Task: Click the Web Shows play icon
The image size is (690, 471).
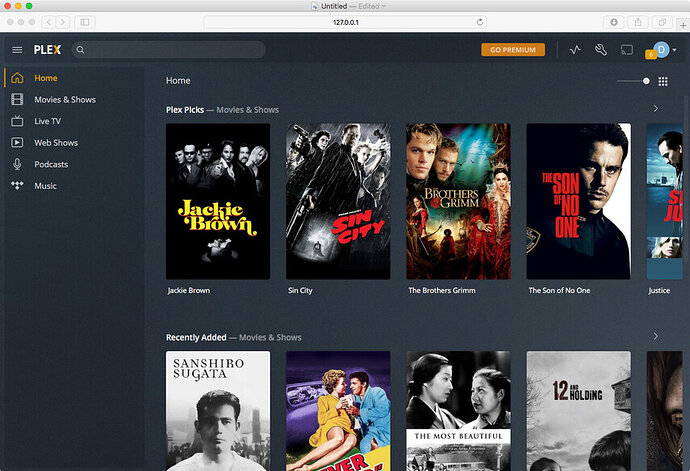Action: pos(17,143)
